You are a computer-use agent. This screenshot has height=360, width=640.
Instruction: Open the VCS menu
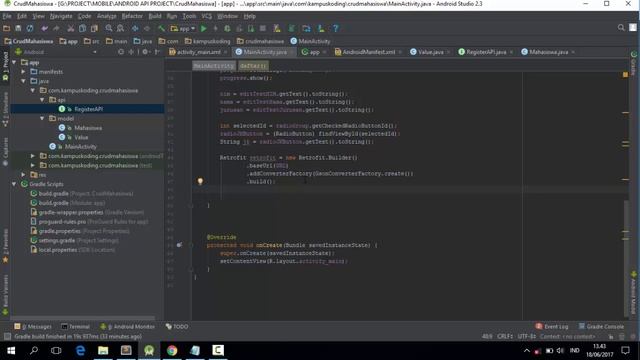point(207,16)
